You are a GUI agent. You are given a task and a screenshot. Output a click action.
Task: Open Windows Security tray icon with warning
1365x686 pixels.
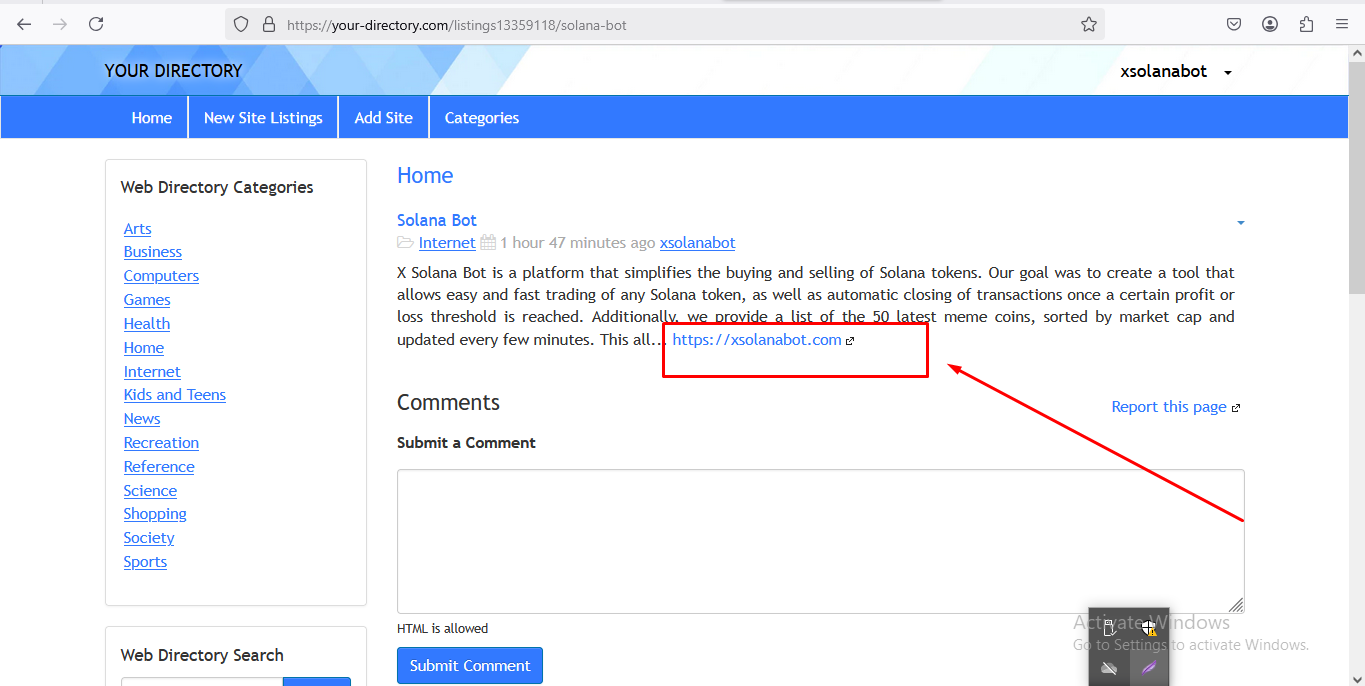coord(1148,628)
